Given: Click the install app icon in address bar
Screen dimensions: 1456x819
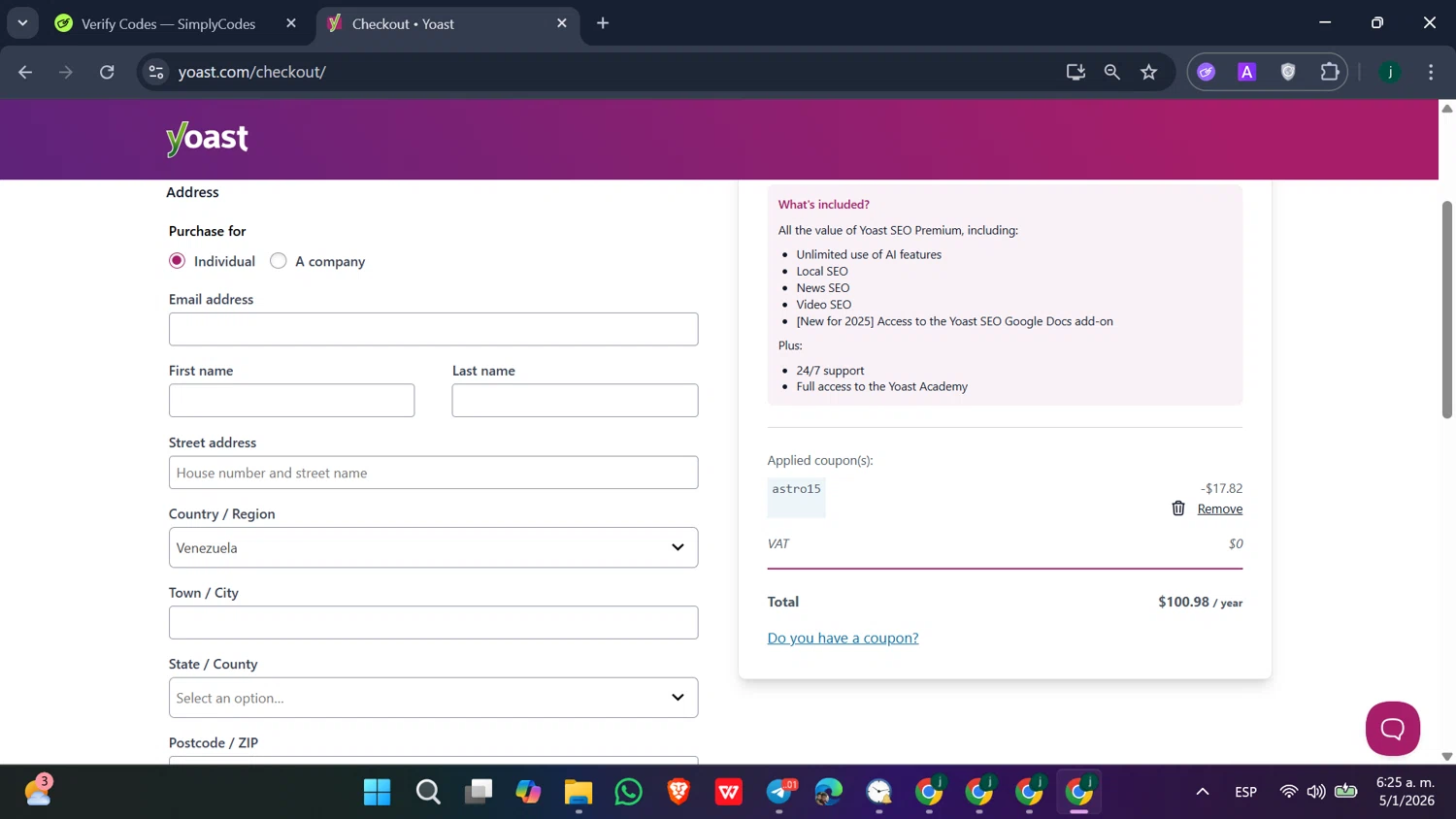Looking at the screenshot, I should click(x=1075, y=72).
